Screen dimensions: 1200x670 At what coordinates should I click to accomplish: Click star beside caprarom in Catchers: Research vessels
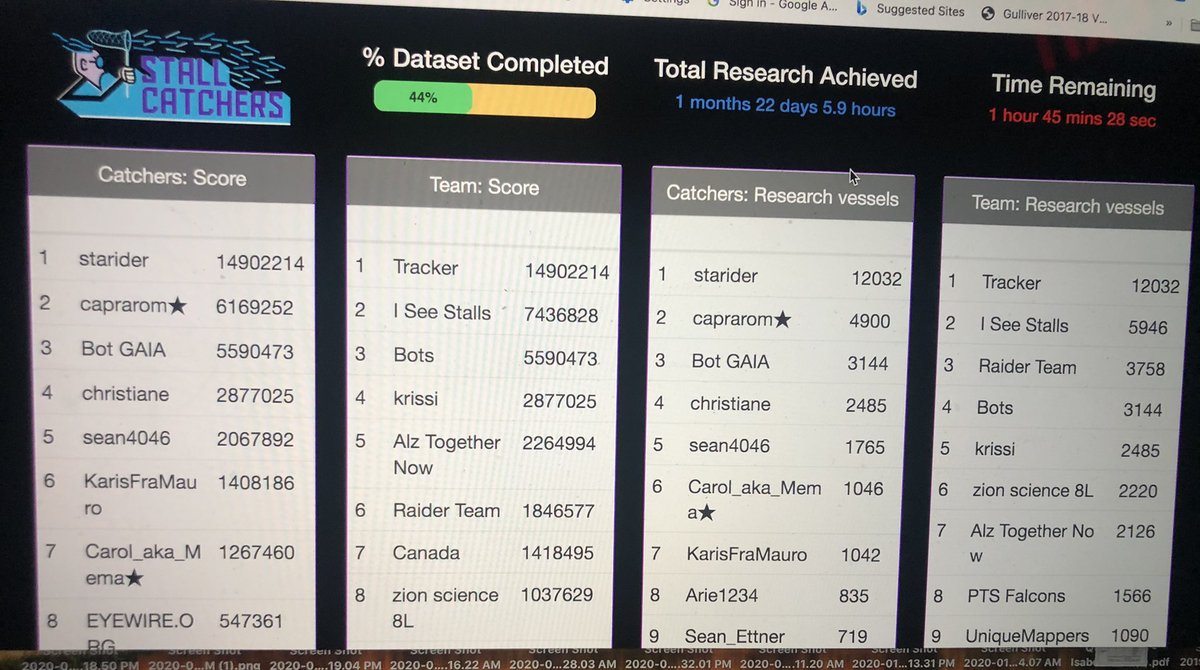tap(782, 320)
